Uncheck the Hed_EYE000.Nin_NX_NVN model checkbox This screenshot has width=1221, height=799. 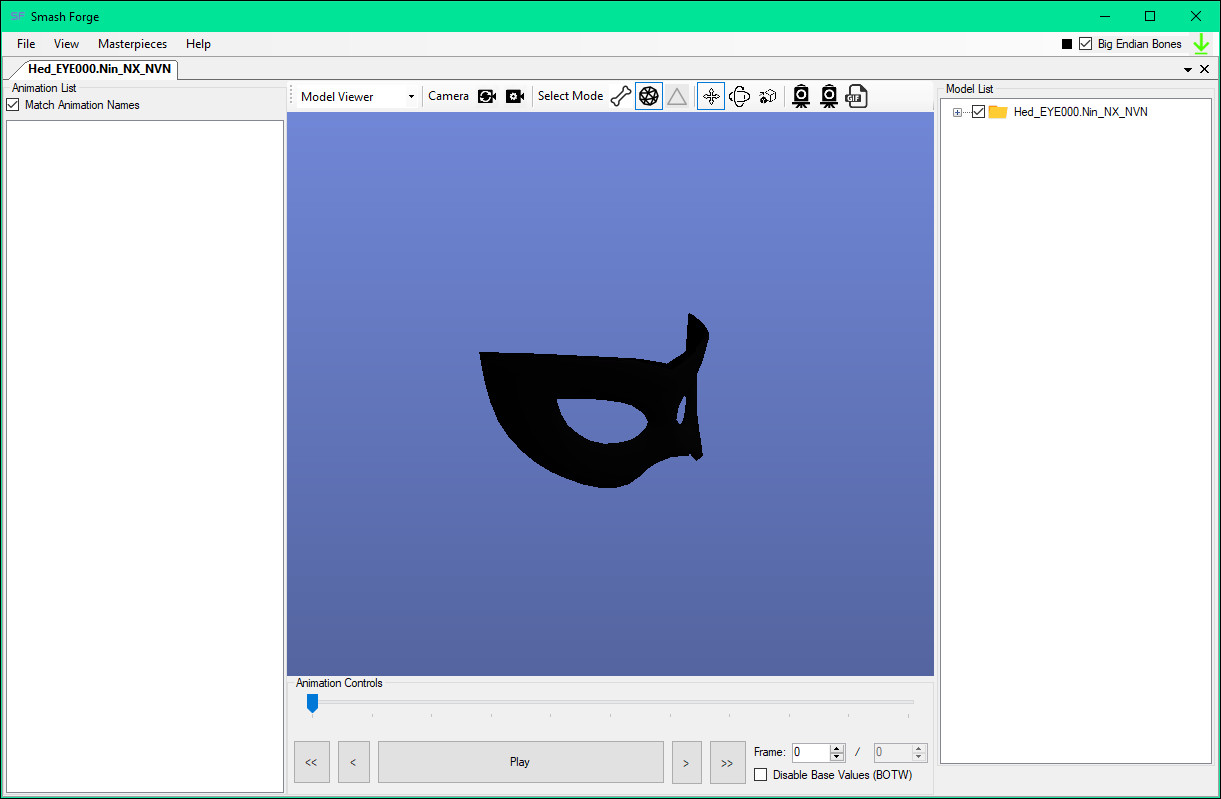click(978, 111)
